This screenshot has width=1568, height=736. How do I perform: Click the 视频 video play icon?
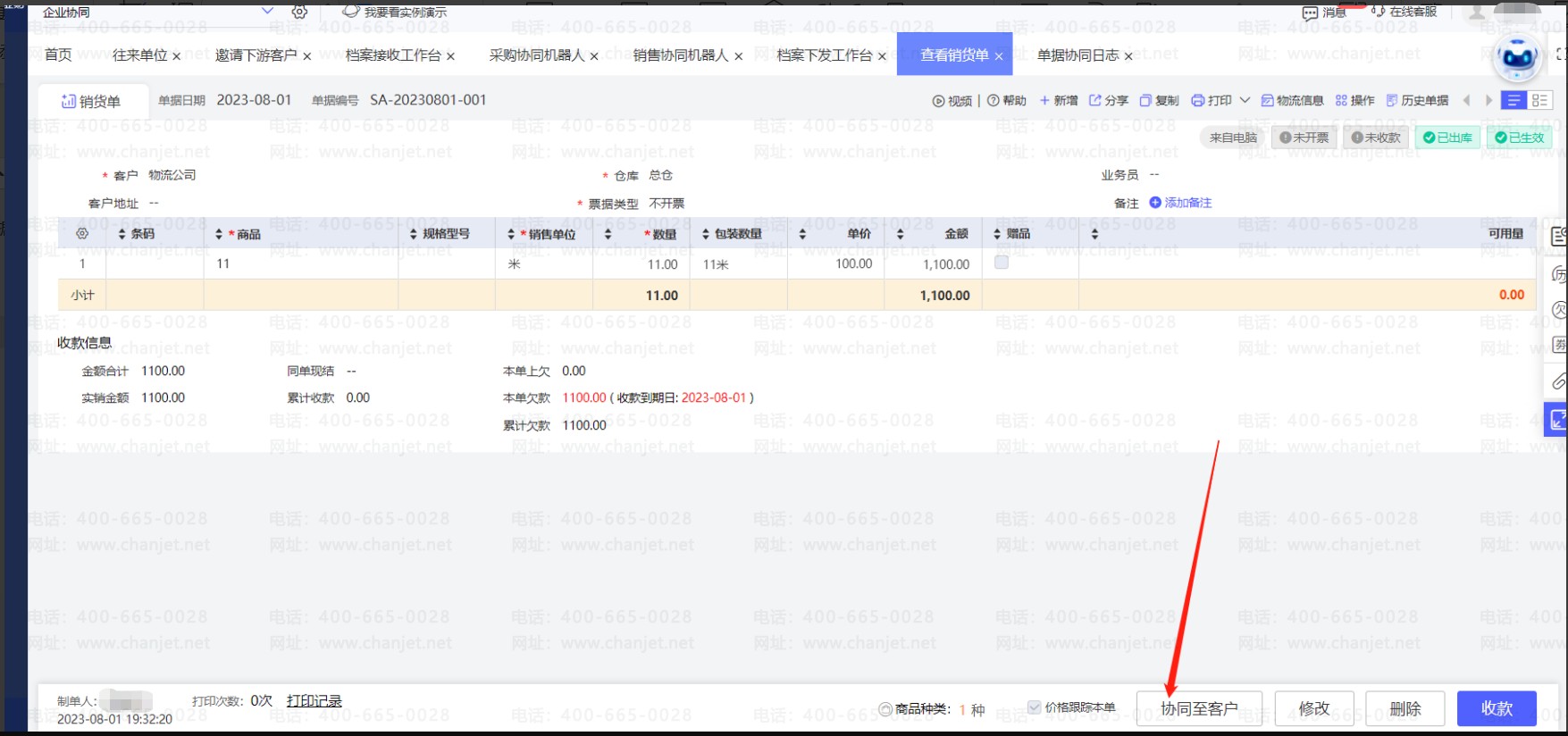(x=939, y=101)
